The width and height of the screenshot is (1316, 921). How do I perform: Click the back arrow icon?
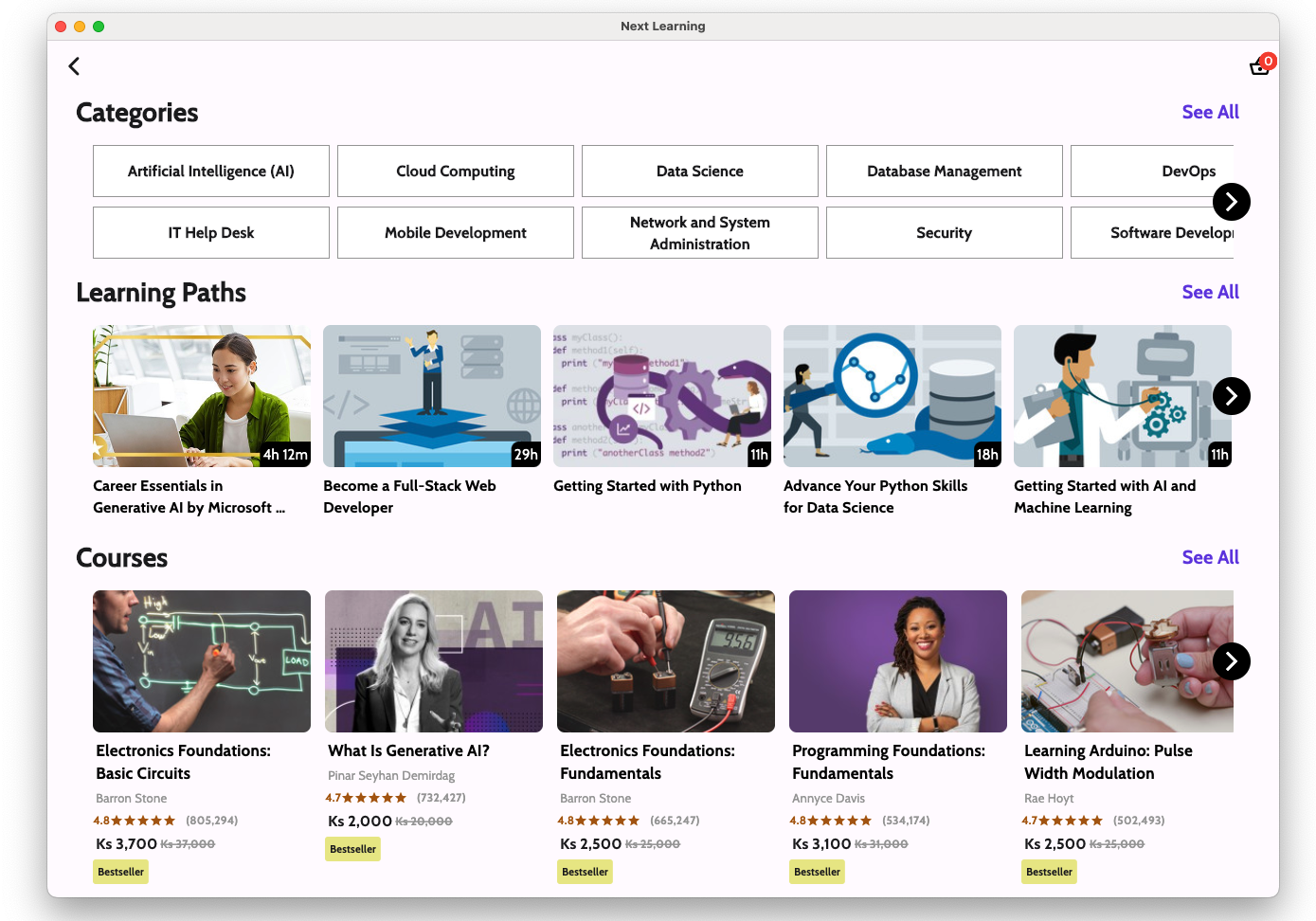pos(74,66)
